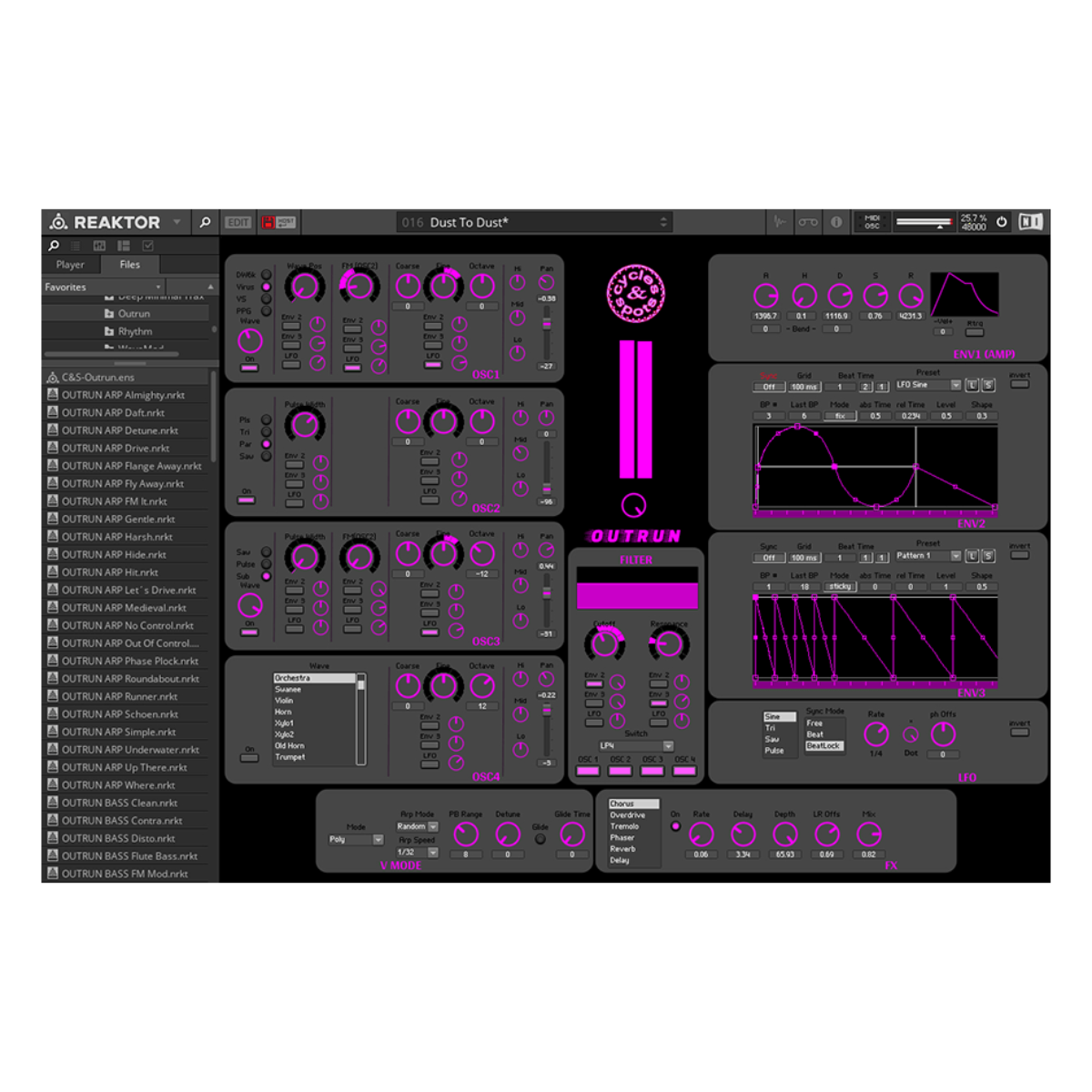Click the main volume knob under the pink bars
The image size is (1092, 1092).
633,505
